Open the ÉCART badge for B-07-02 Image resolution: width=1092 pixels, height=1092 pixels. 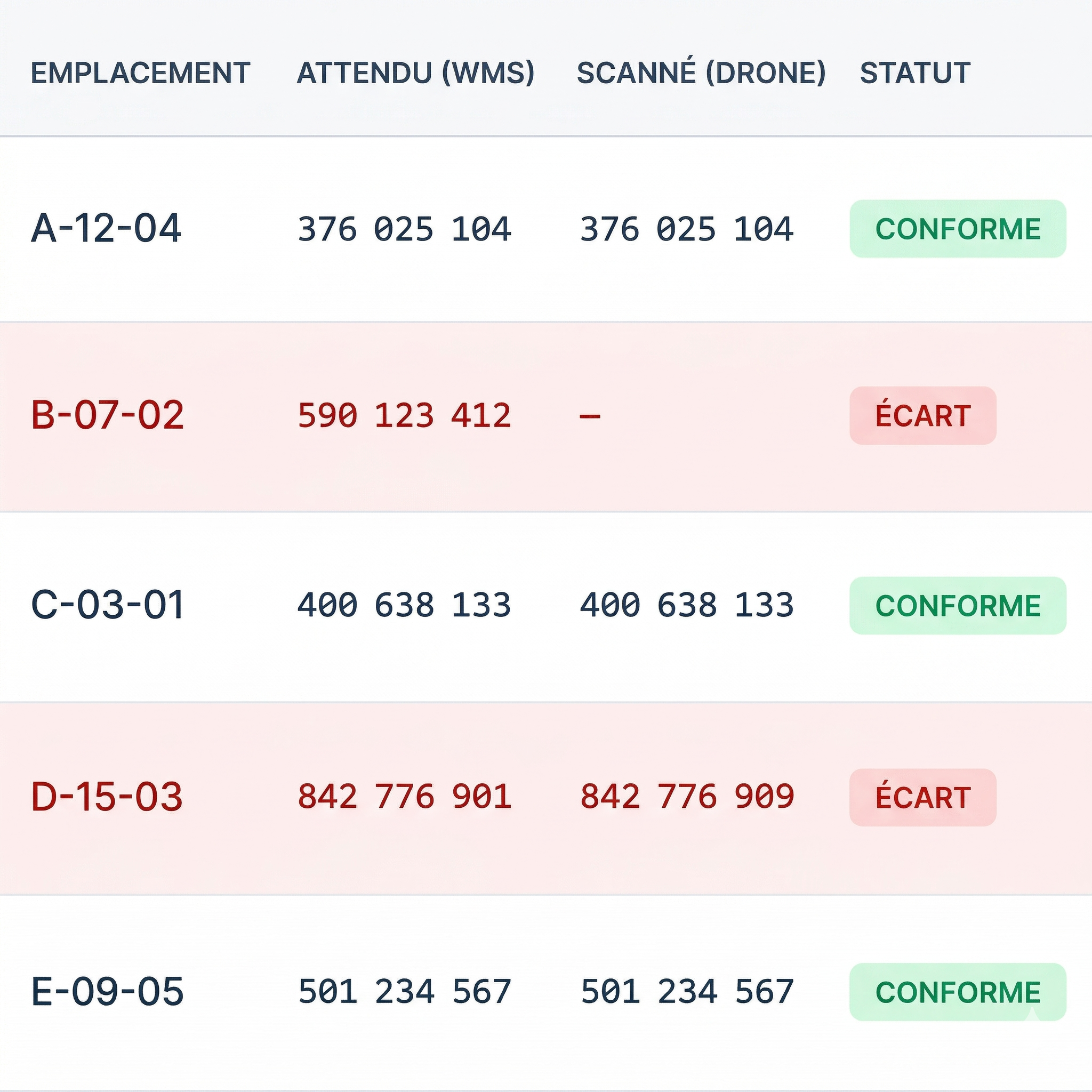[922, 415]
